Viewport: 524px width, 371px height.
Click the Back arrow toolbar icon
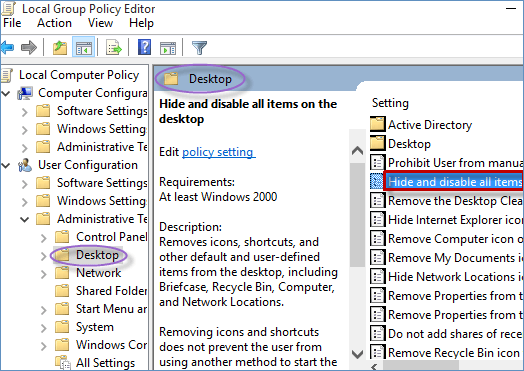(x=7, y=47)
